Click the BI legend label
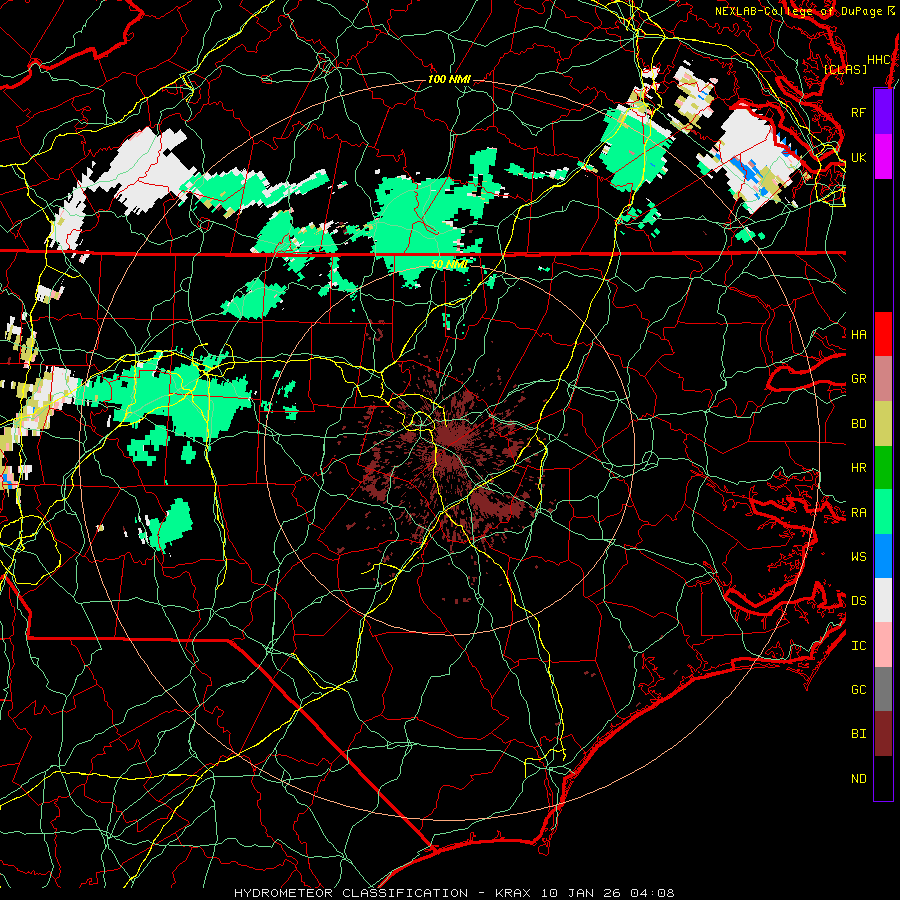The width and height of the screenshot is (900, 900). (858, 734)
